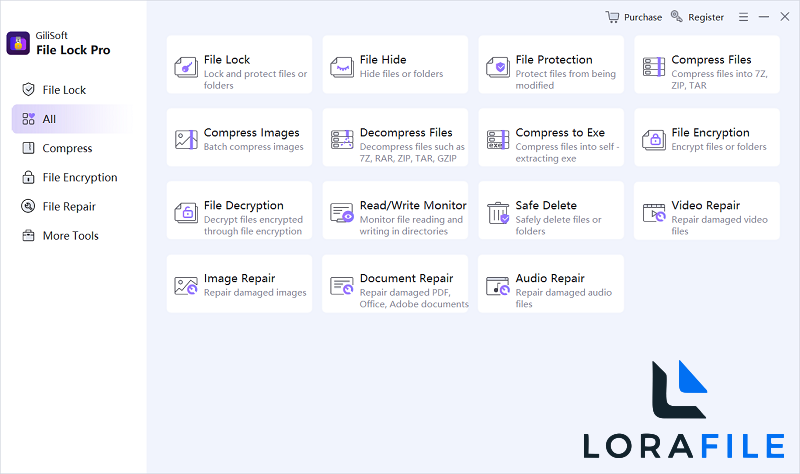The height and width of the screenshot is (474, 800).
Task: Click the Register link
Action: (x=706, y=17)
